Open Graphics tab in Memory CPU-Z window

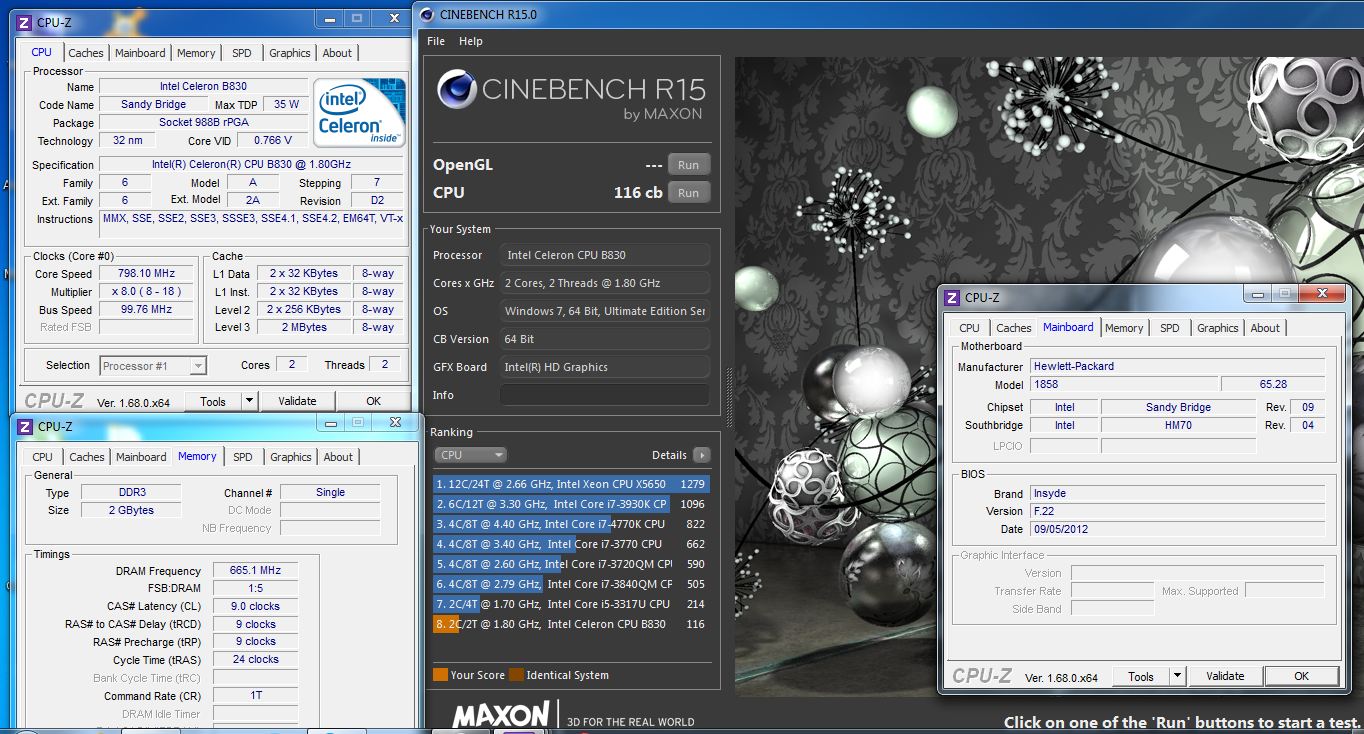point(291,457)
